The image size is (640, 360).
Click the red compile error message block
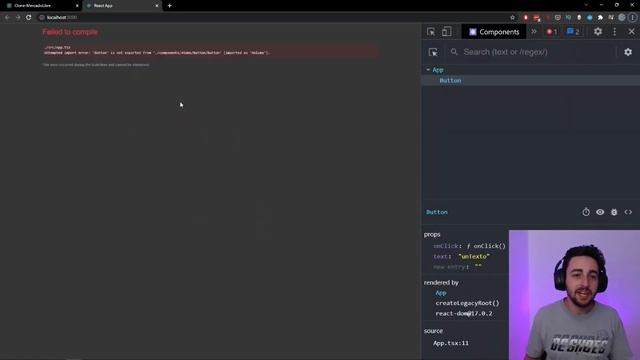click(x=210, y=50)
